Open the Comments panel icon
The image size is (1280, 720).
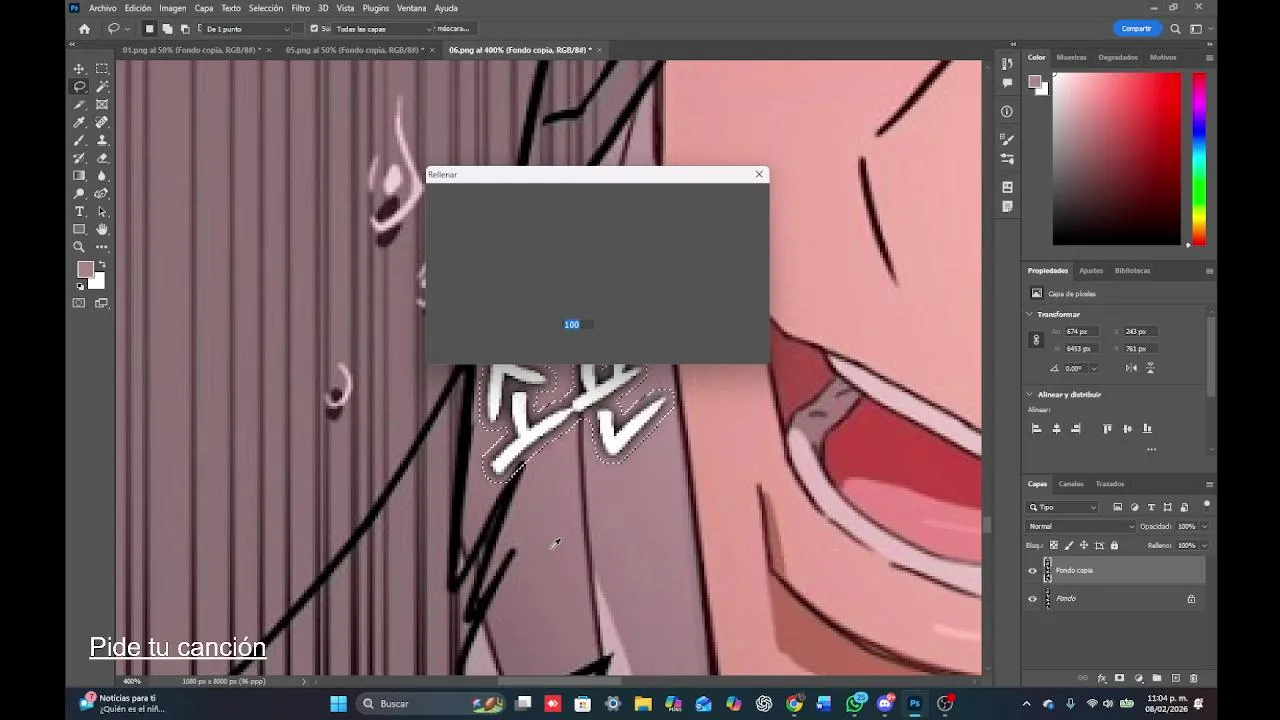point(1007,83)
